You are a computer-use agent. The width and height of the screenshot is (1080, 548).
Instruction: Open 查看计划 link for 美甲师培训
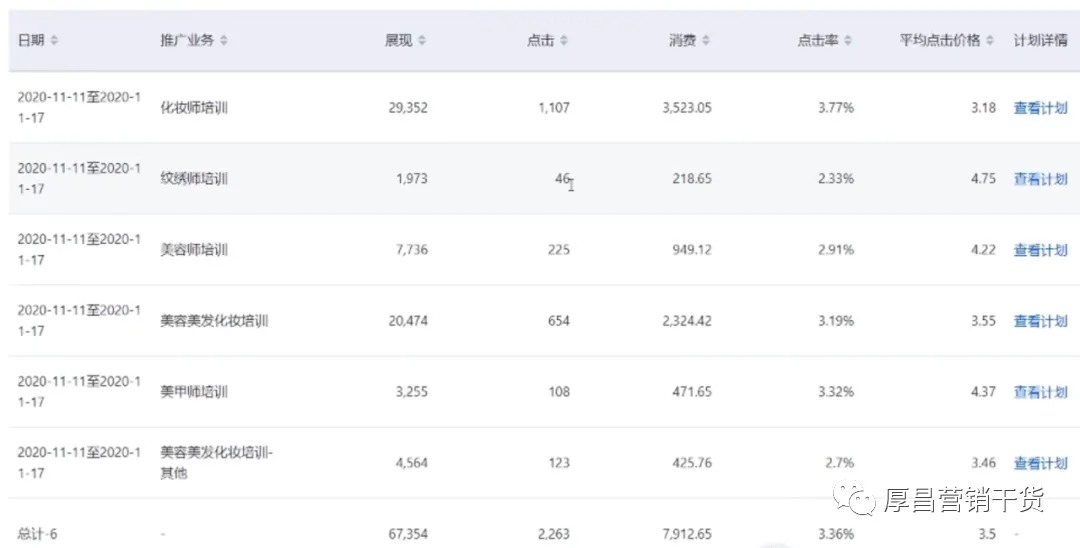pyautogui.click(x=1040, y=392)
